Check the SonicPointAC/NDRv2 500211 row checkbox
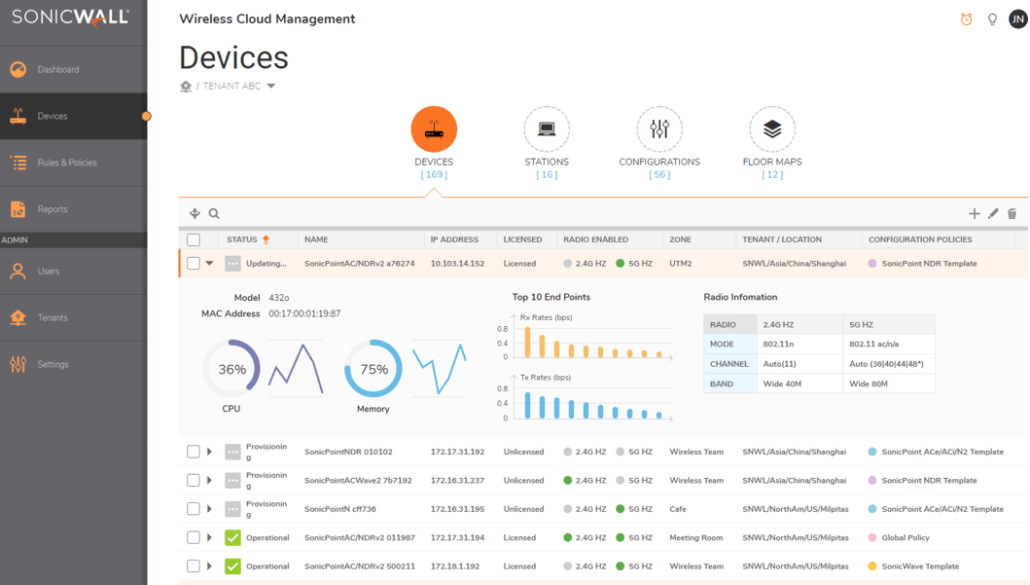Viewport: 1030px width, 585px height. coord(193,566)
